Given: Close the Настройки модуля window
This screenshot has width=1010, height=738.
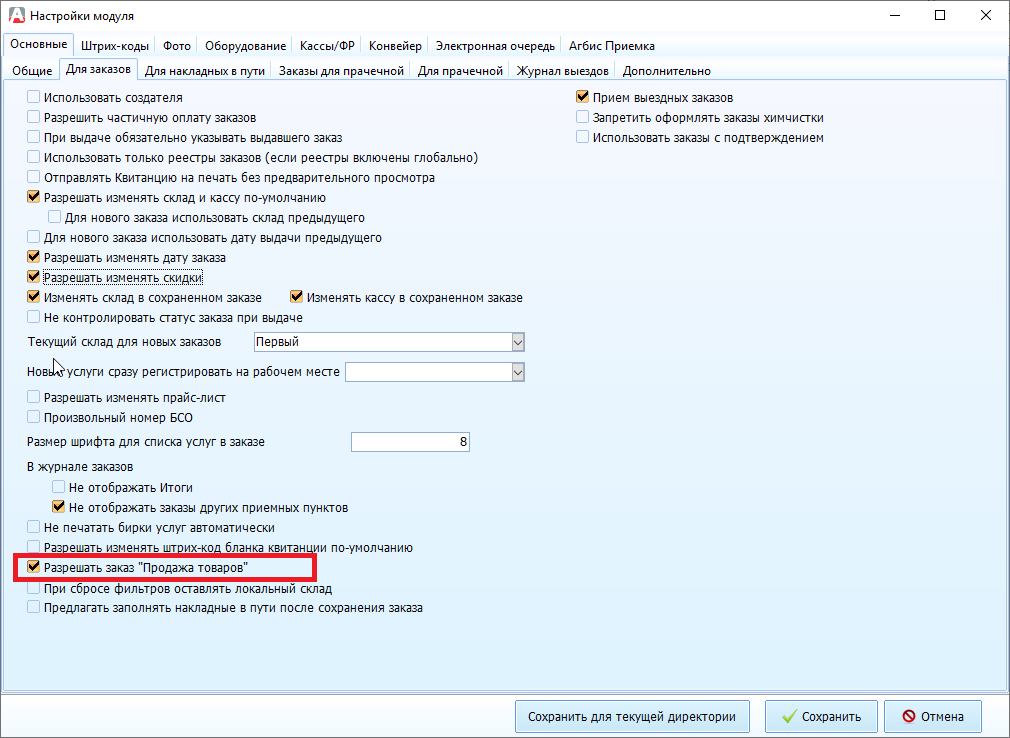Looking at the screenshot, I should [986, 15].
